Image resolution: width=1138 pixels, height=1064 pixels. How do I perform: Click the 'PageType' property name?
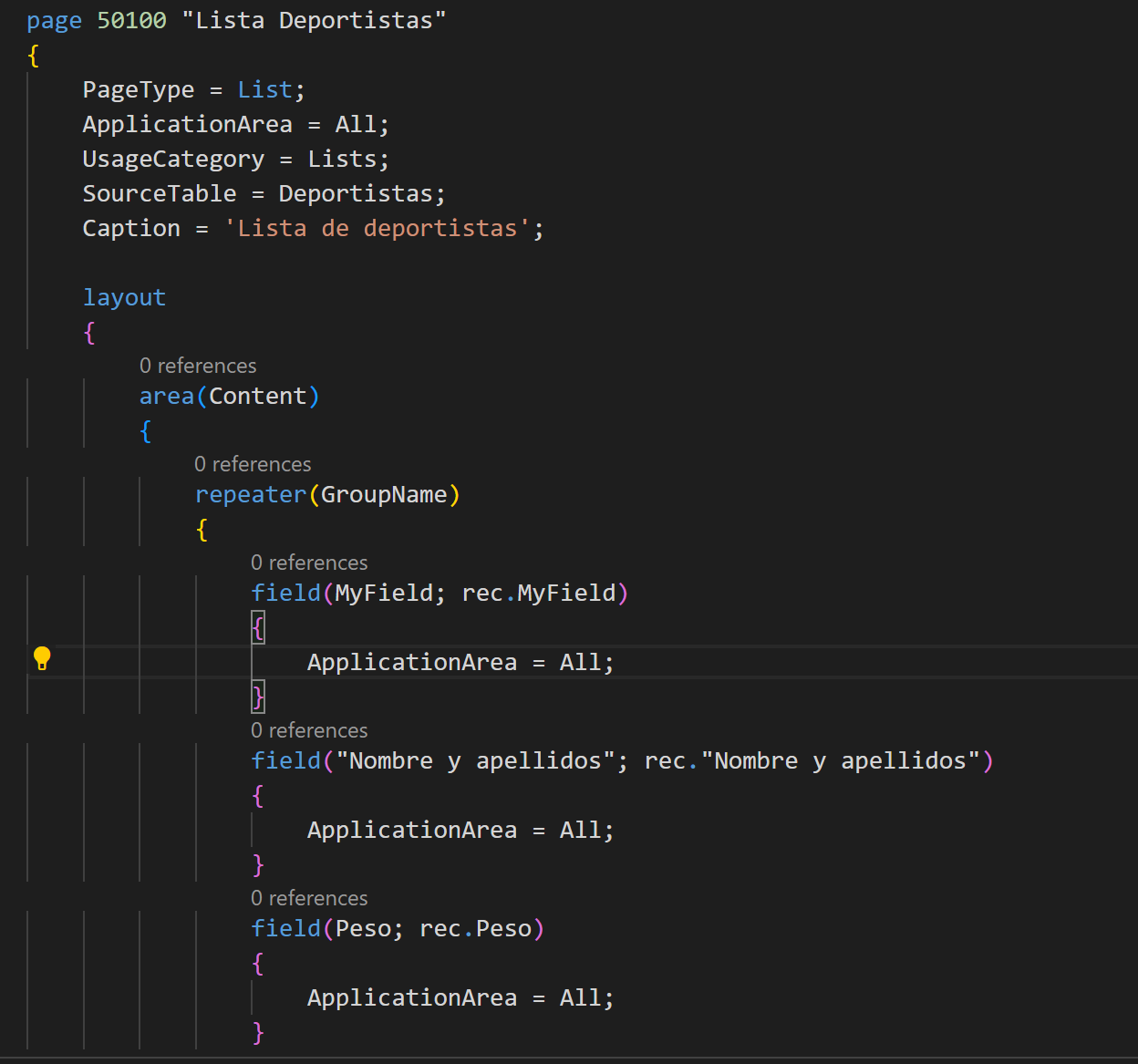pyautogui.click(x=139, y=90)
